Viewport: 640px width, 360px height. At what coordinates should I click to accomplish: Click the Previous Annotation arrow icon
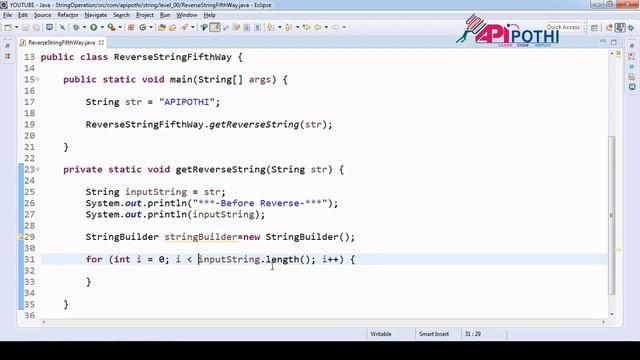pyautogui.click(x=288, y=27)
